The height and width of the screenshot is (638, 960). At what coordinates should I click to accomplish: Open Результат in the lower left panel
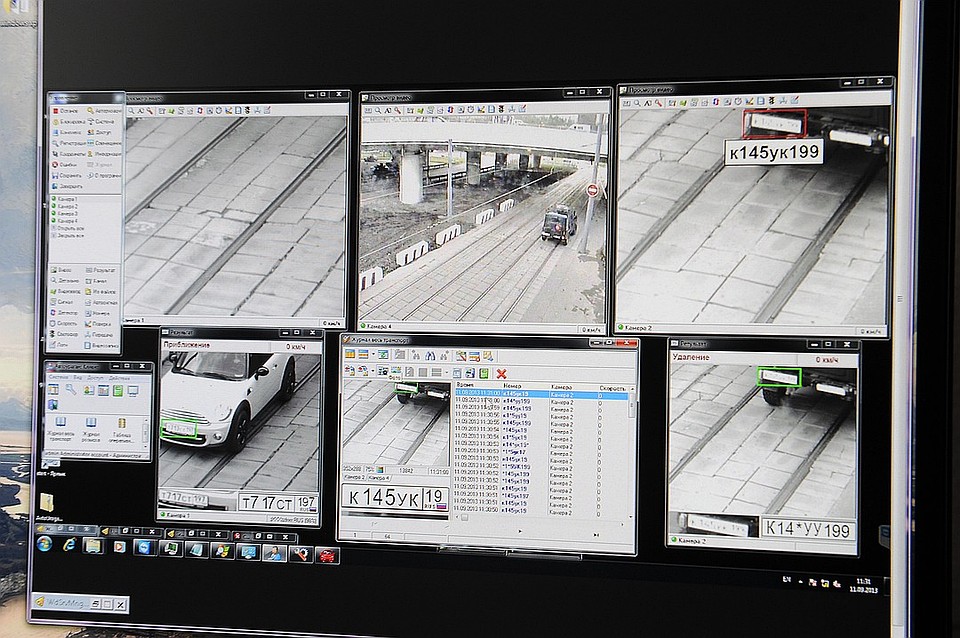tap(100, 270)
